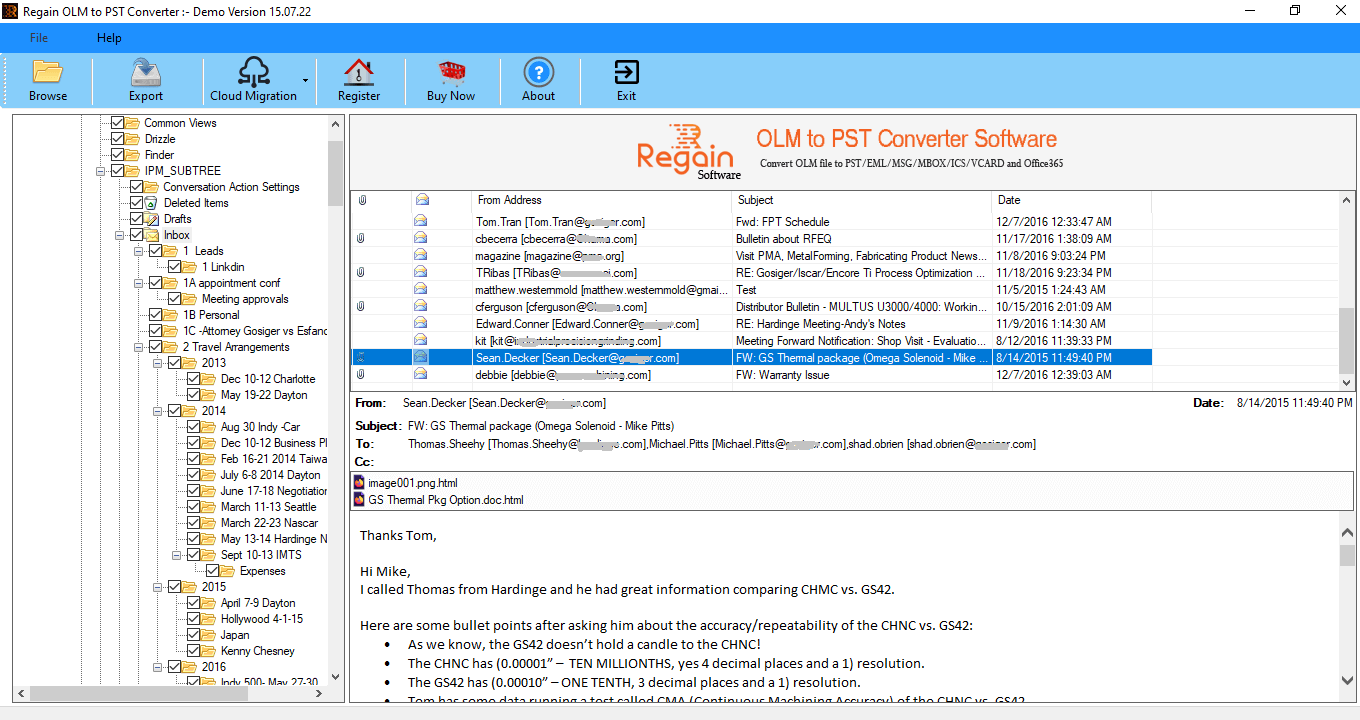Image resolution: width=1360 pixels, height=720 pixels.
Task: Open the Browse tool to select OLM file
Action: coord(47,80)
